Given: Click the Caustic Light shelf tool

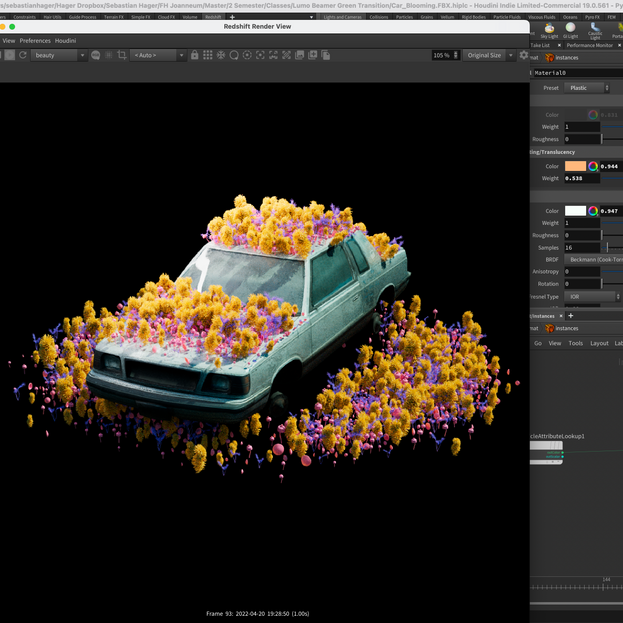Looking at the screenshot, I should coord(595,31).
